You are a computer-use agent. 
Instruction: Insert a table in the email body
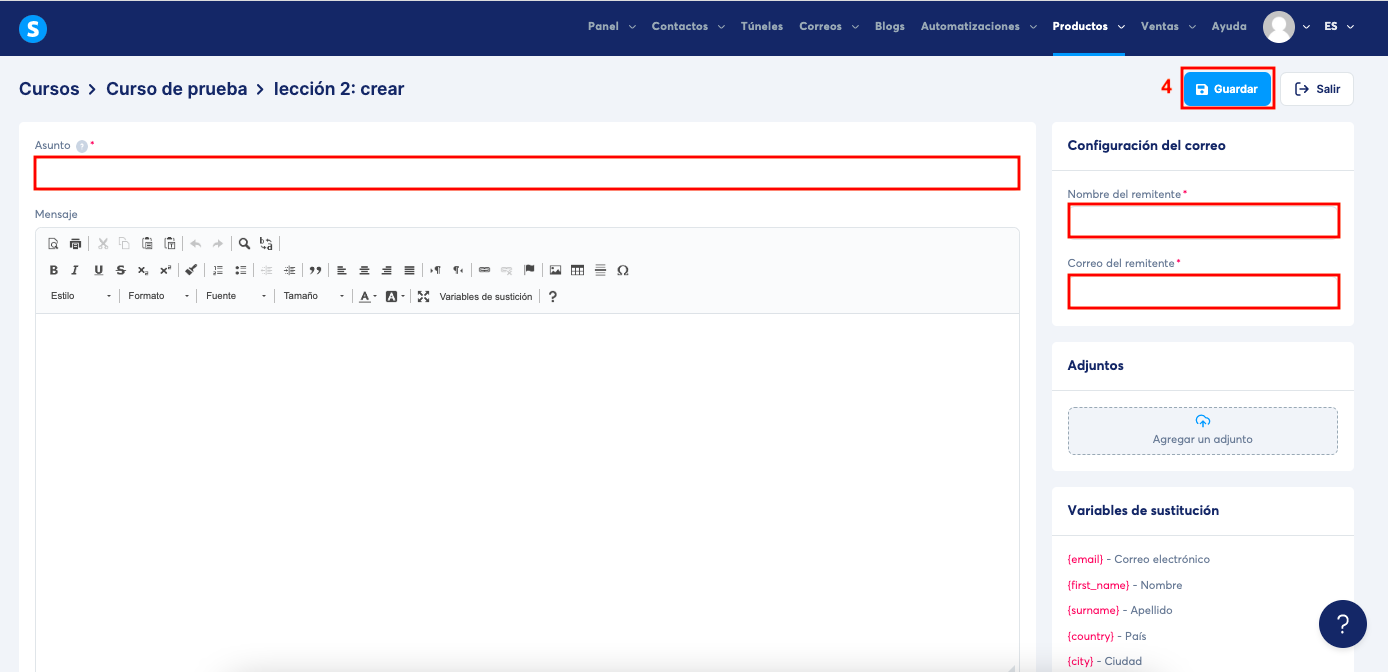pyautogui.click(x=576, y=269)
